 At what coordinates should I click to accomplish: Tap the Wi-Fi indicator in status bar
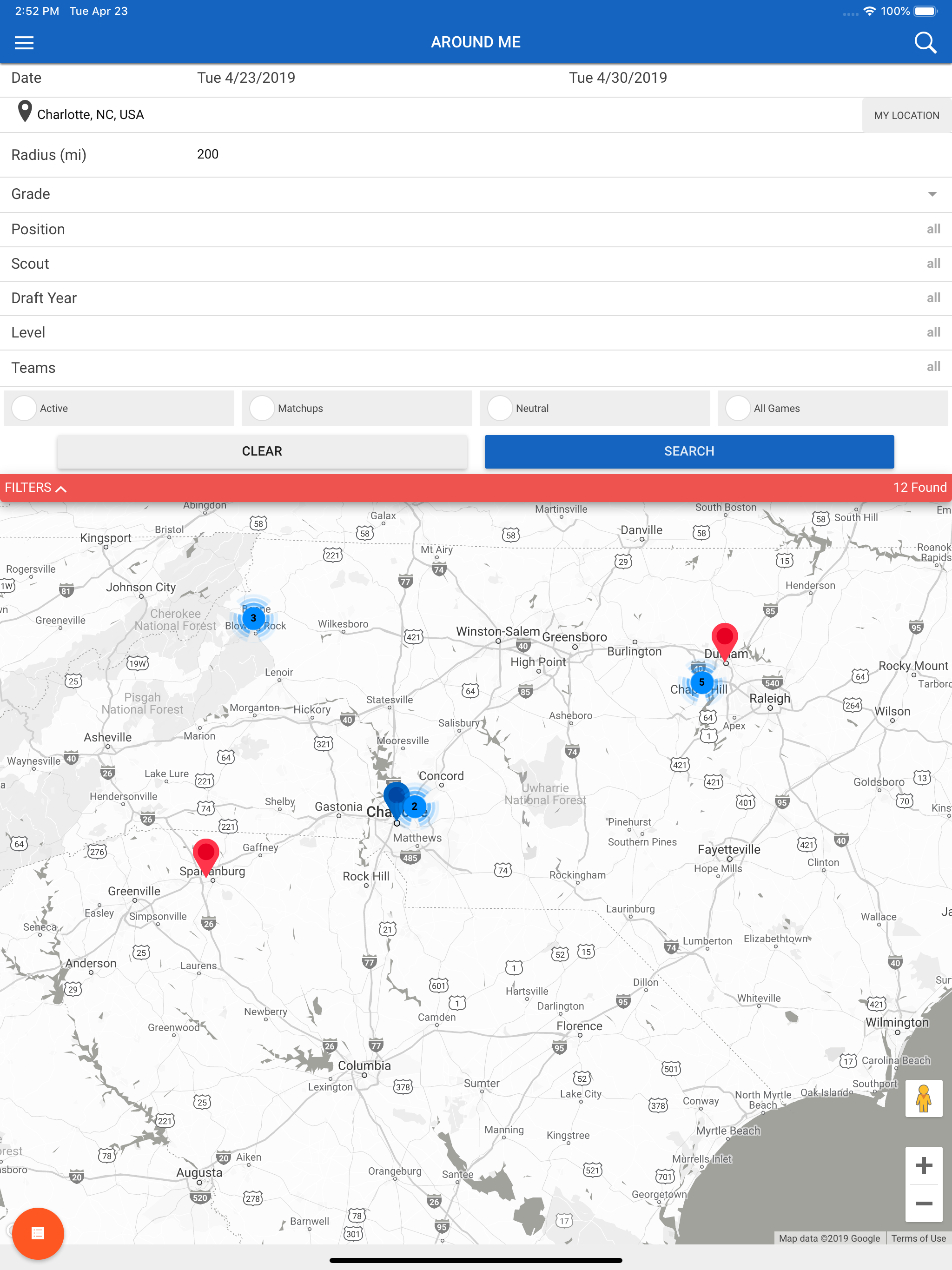click(869, 11)
